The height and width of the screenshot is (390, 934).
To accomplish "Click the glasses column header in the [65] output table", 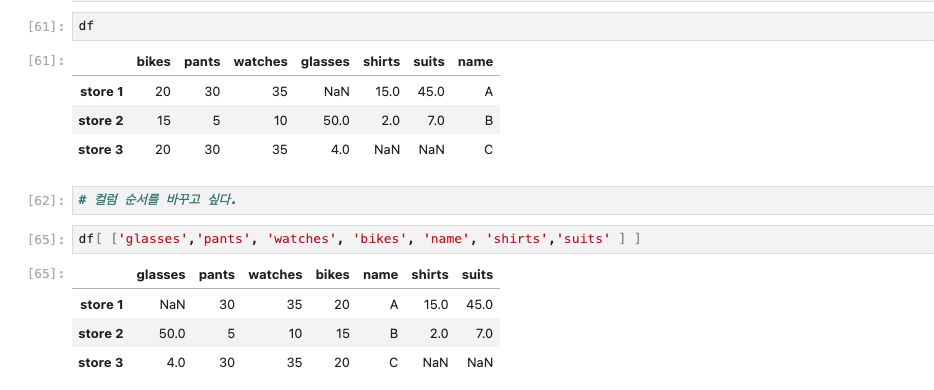I will point(161,275).
